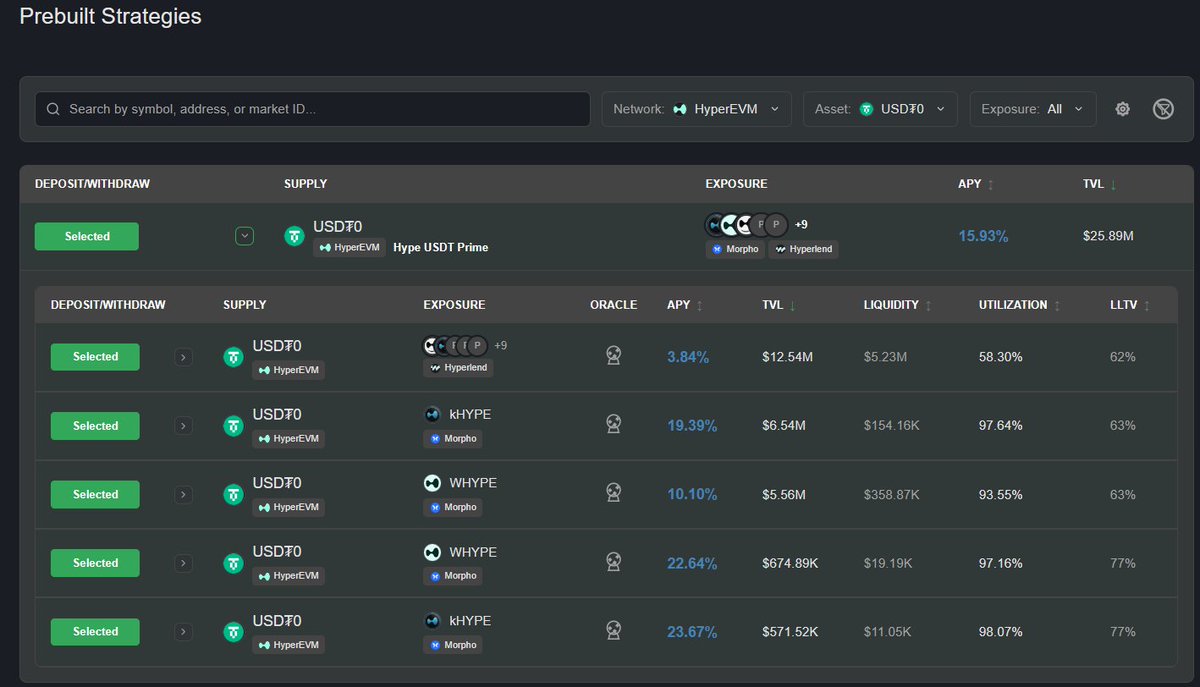The height and width of the screenshot is (687, 1200).
Task: Click USD₮0 token icon in 98.07% utilization row
Action: tap(233, 631)
